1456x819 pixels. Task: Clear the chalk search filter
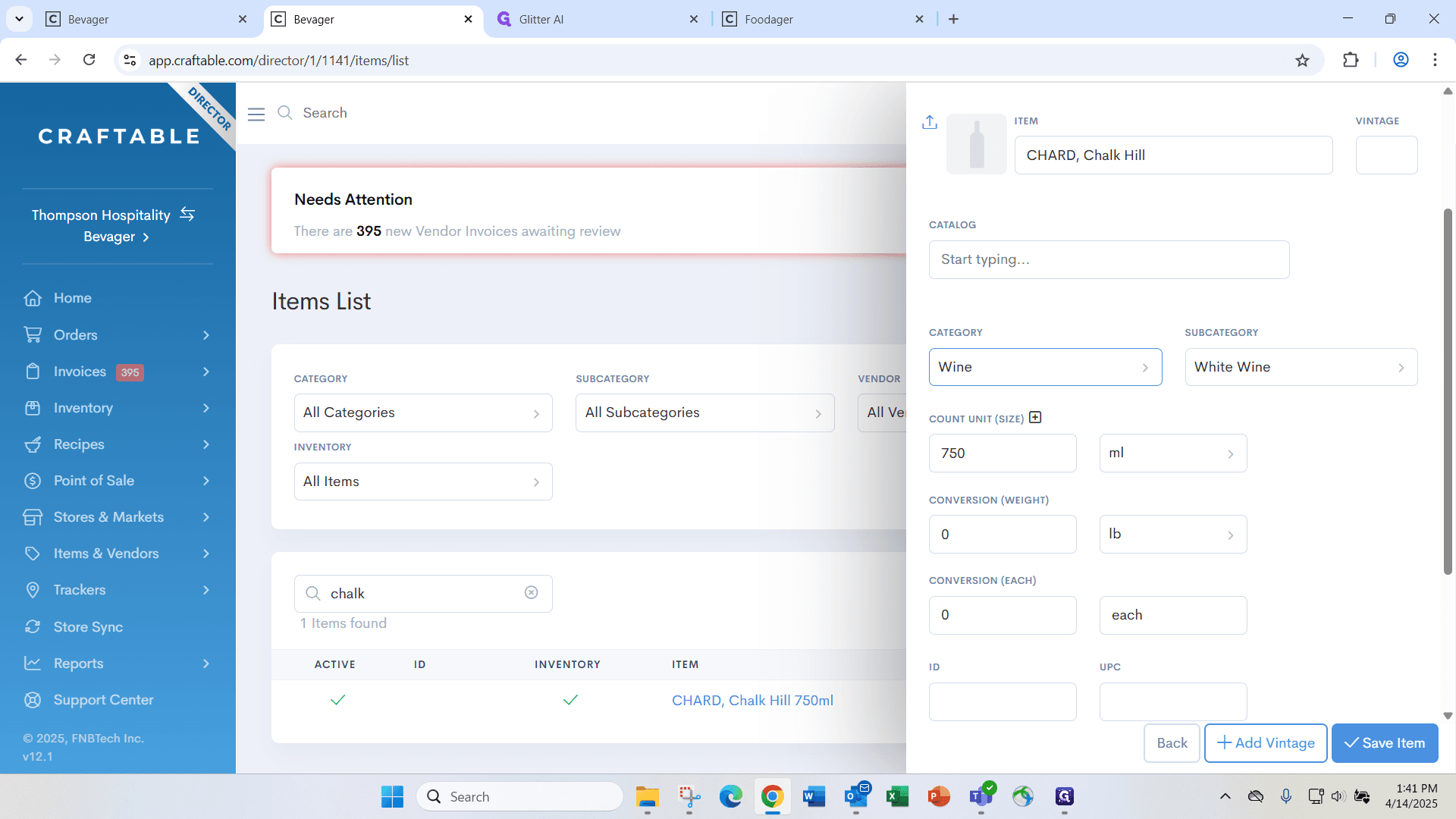tap(532, 592)
